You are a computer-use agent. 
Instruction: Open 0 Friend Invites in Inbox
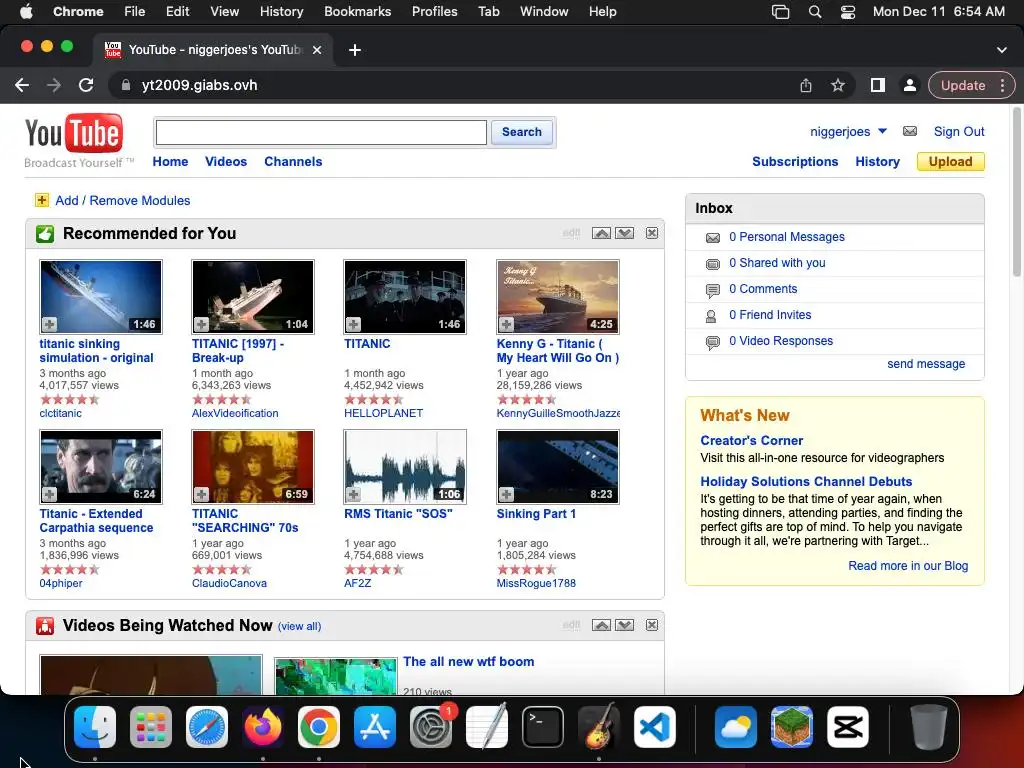770,315
